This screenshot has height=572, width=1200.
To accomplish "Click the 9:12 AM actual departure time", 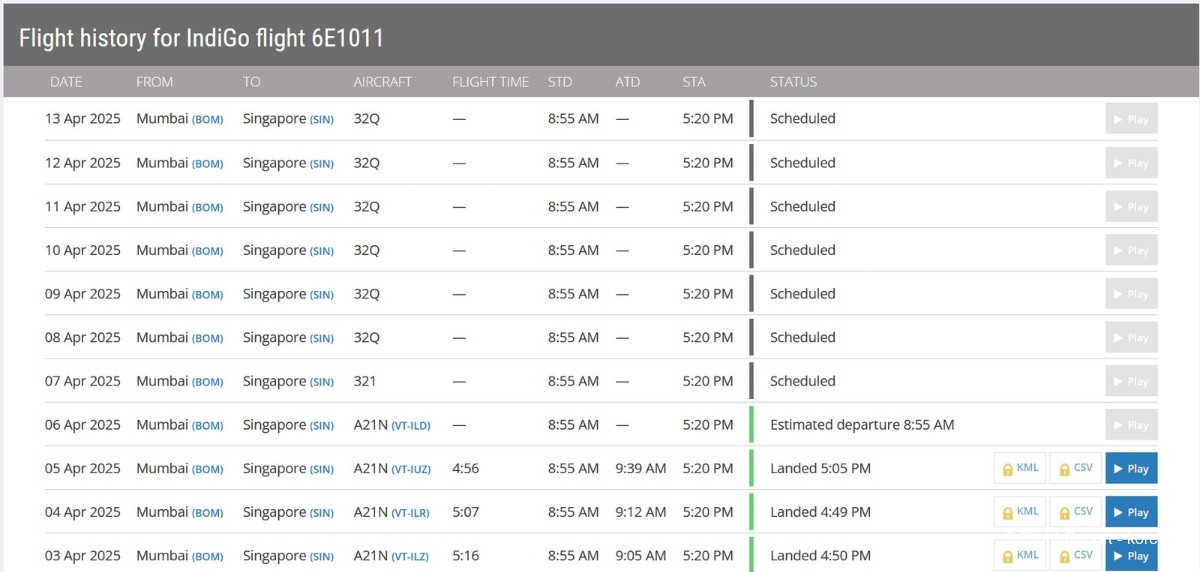I will tap(641, 512).
